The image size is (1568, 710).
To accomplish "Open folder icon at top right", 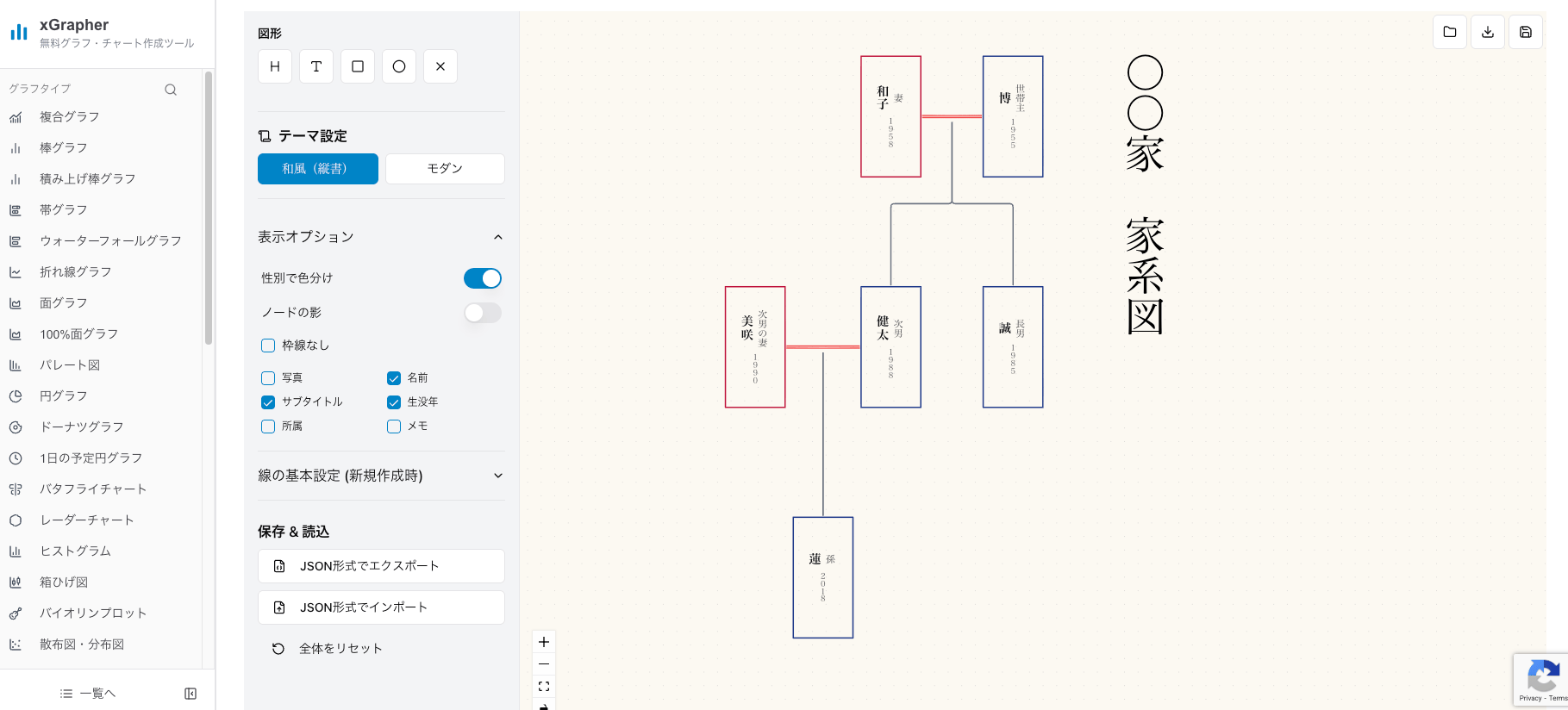I will pos(1450,32).
